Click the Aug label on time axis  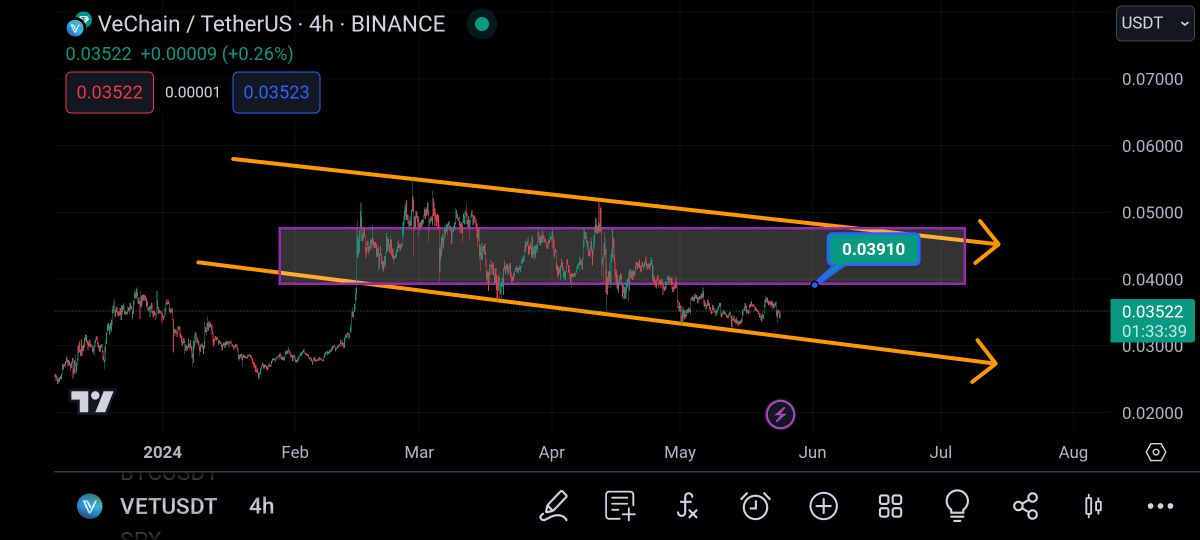pos(1073,452)
